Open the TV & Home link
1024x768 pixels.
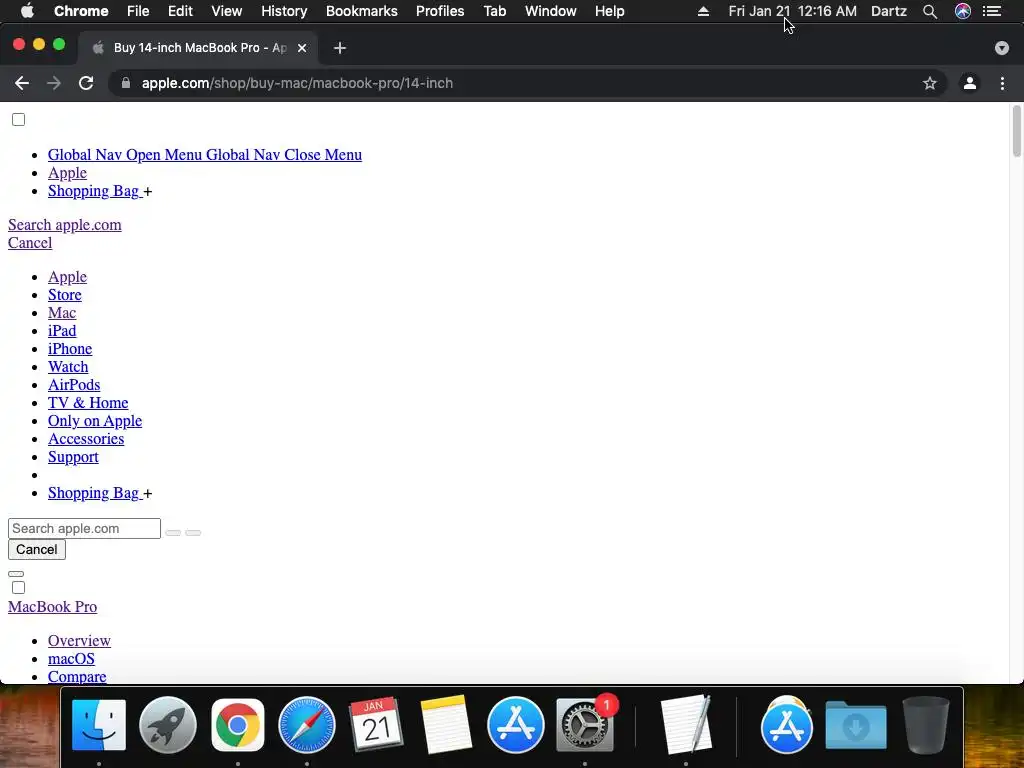88,403
